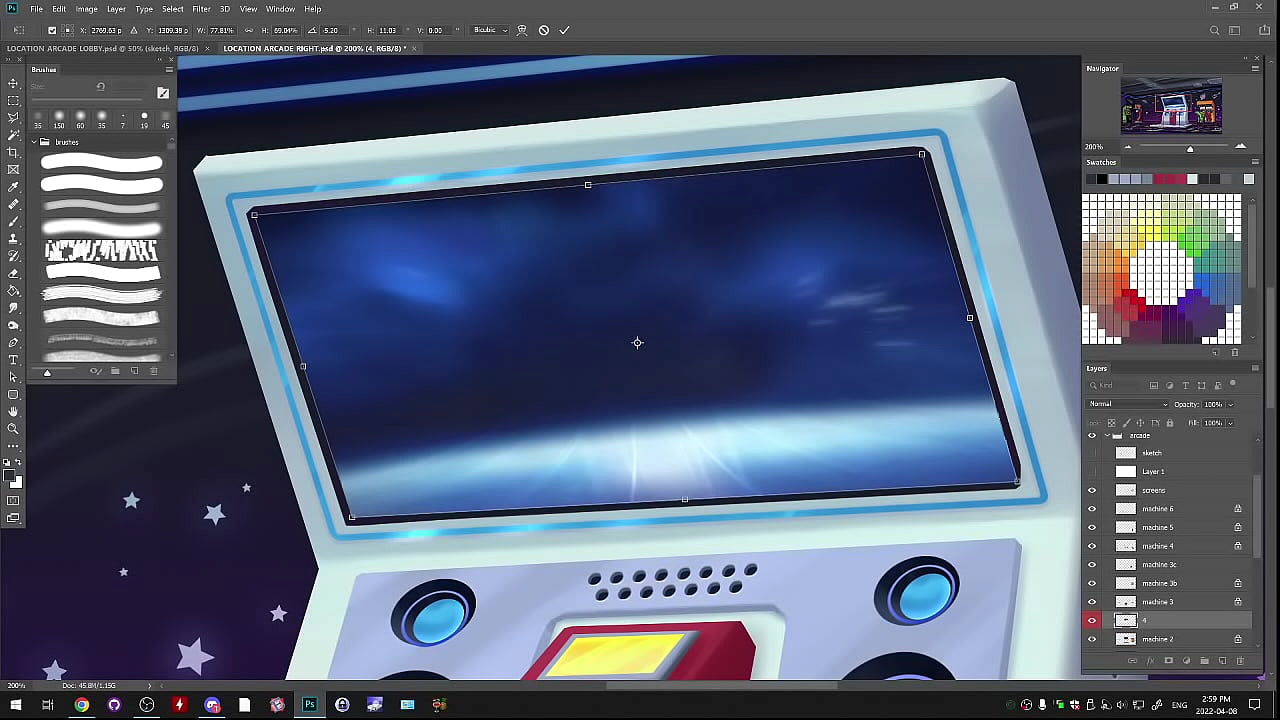Image resolution: width=1280 pixels, height=720 pixels.
Task: Select the Zoom tool in the toolbar
Action: coord(13,429)
